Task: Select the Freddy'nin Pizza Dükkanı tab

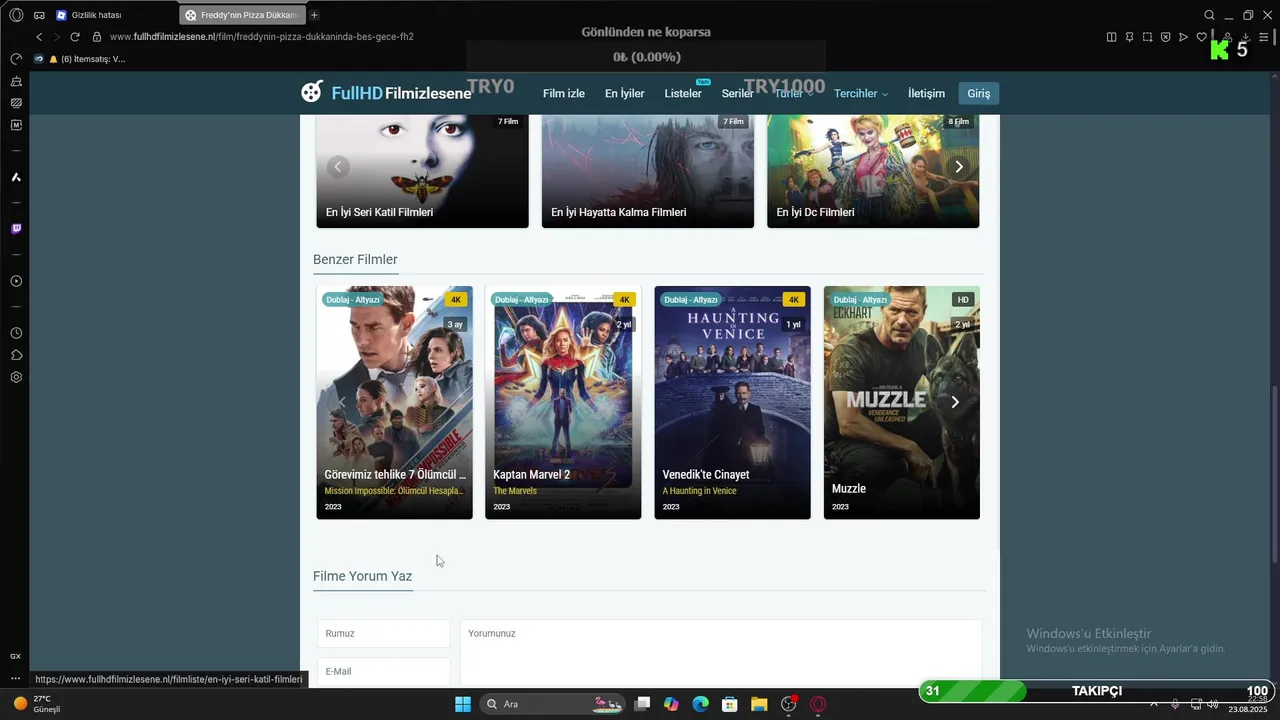Action: pos(243,15)
